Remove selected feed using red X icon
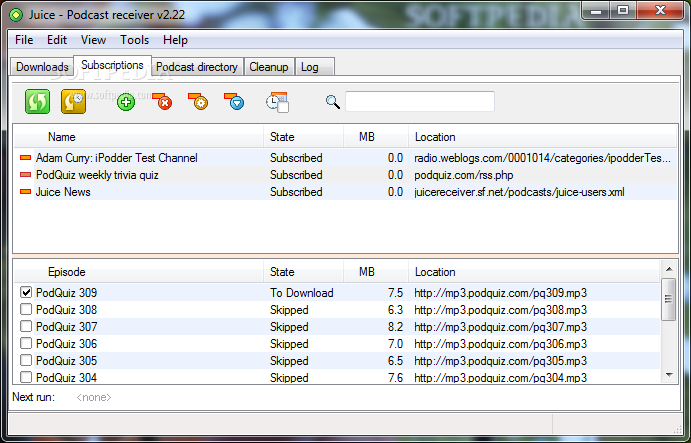 click(163, 101)
